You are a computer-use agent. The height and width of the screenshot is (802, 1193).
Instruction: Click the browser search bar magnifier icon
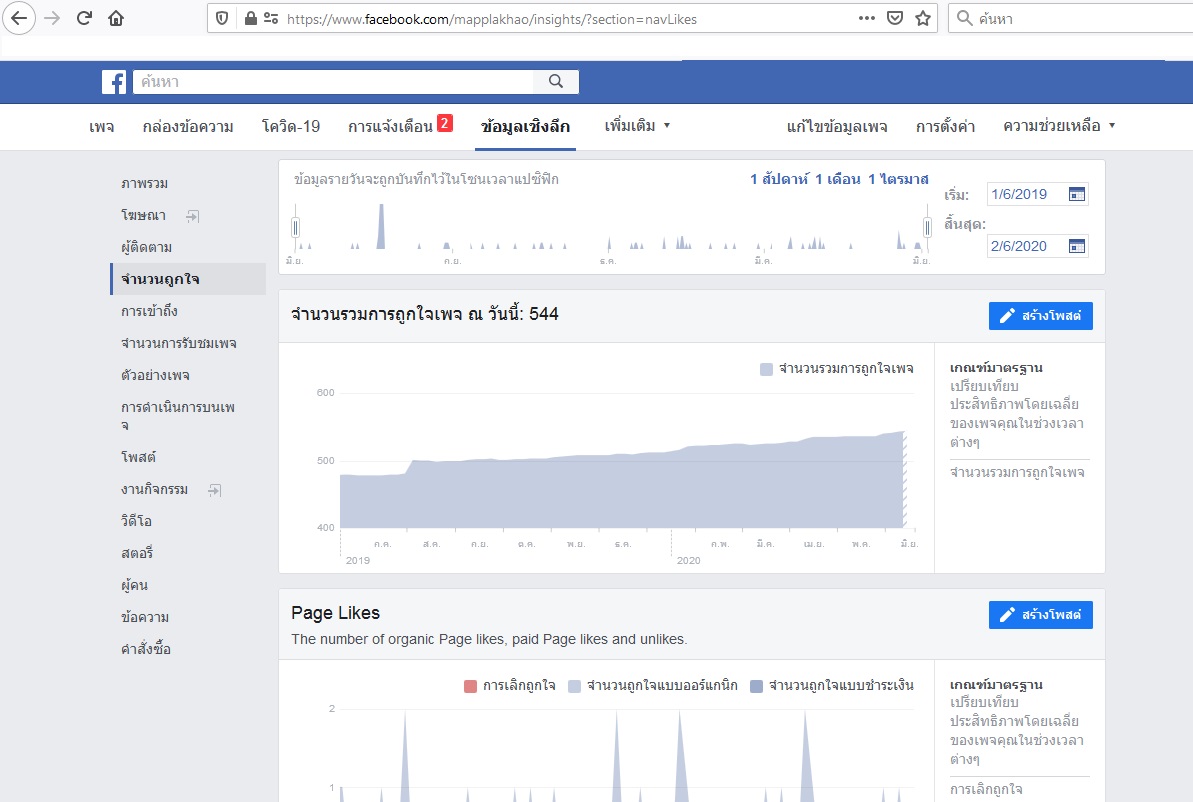coord(964,18)
